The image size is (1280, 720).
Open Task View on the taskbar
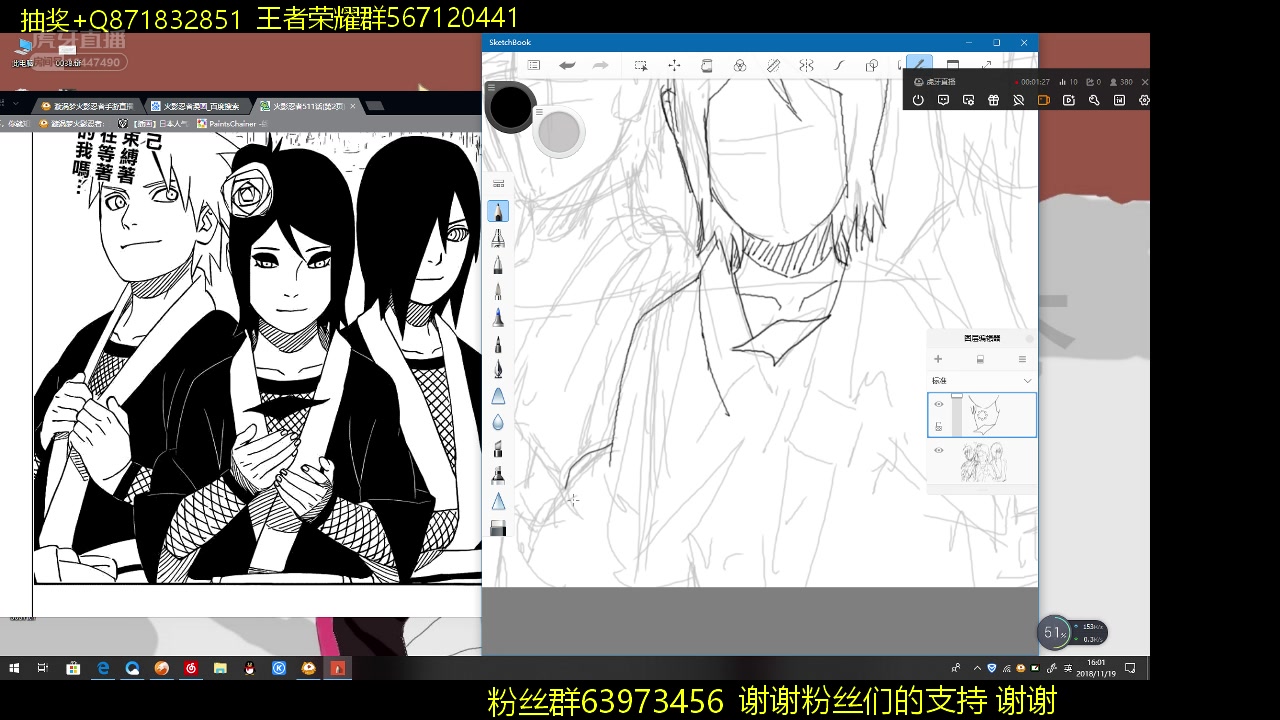(x=43, y=668)
